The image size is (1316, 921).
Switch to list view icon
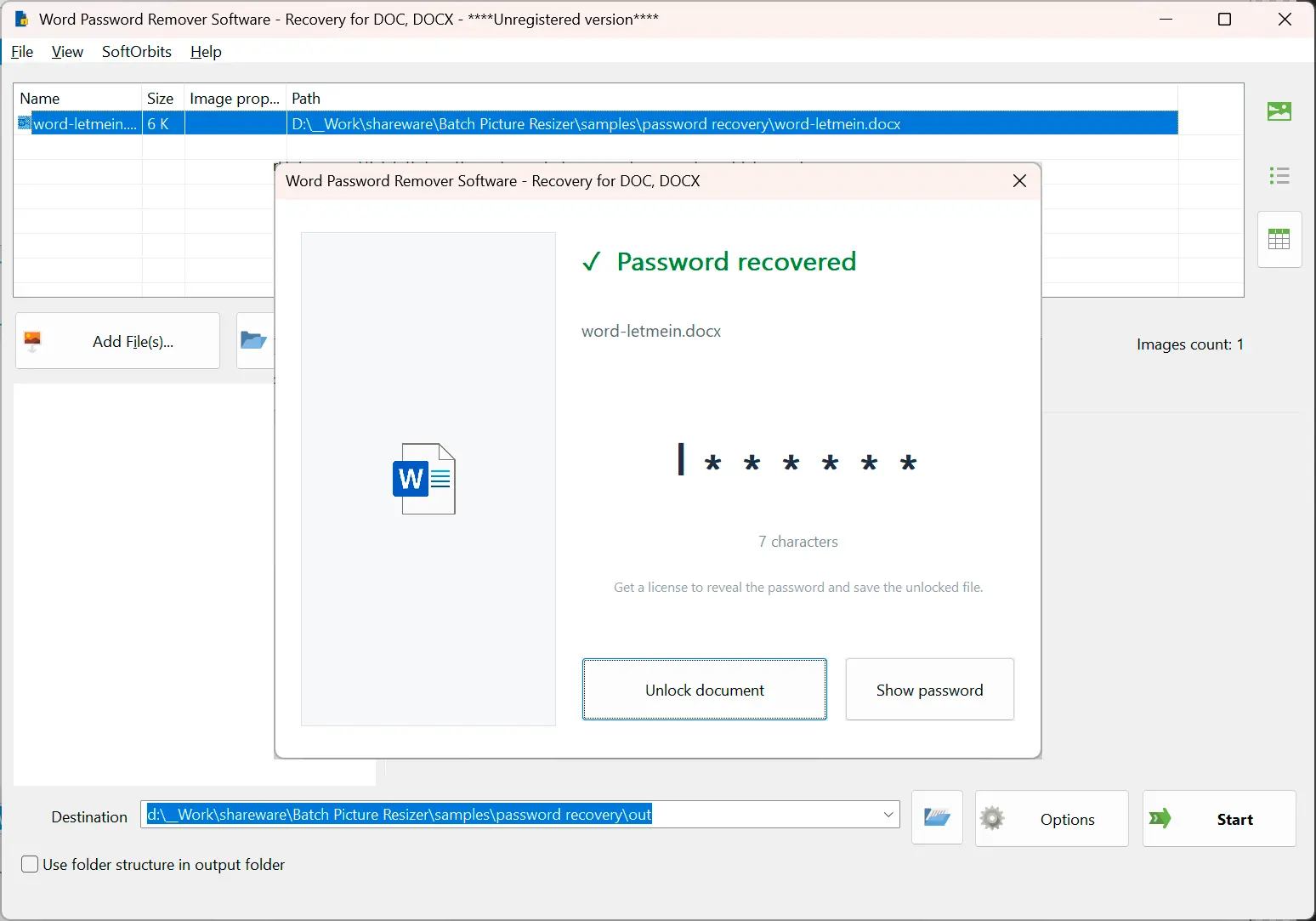point(1279,176)
